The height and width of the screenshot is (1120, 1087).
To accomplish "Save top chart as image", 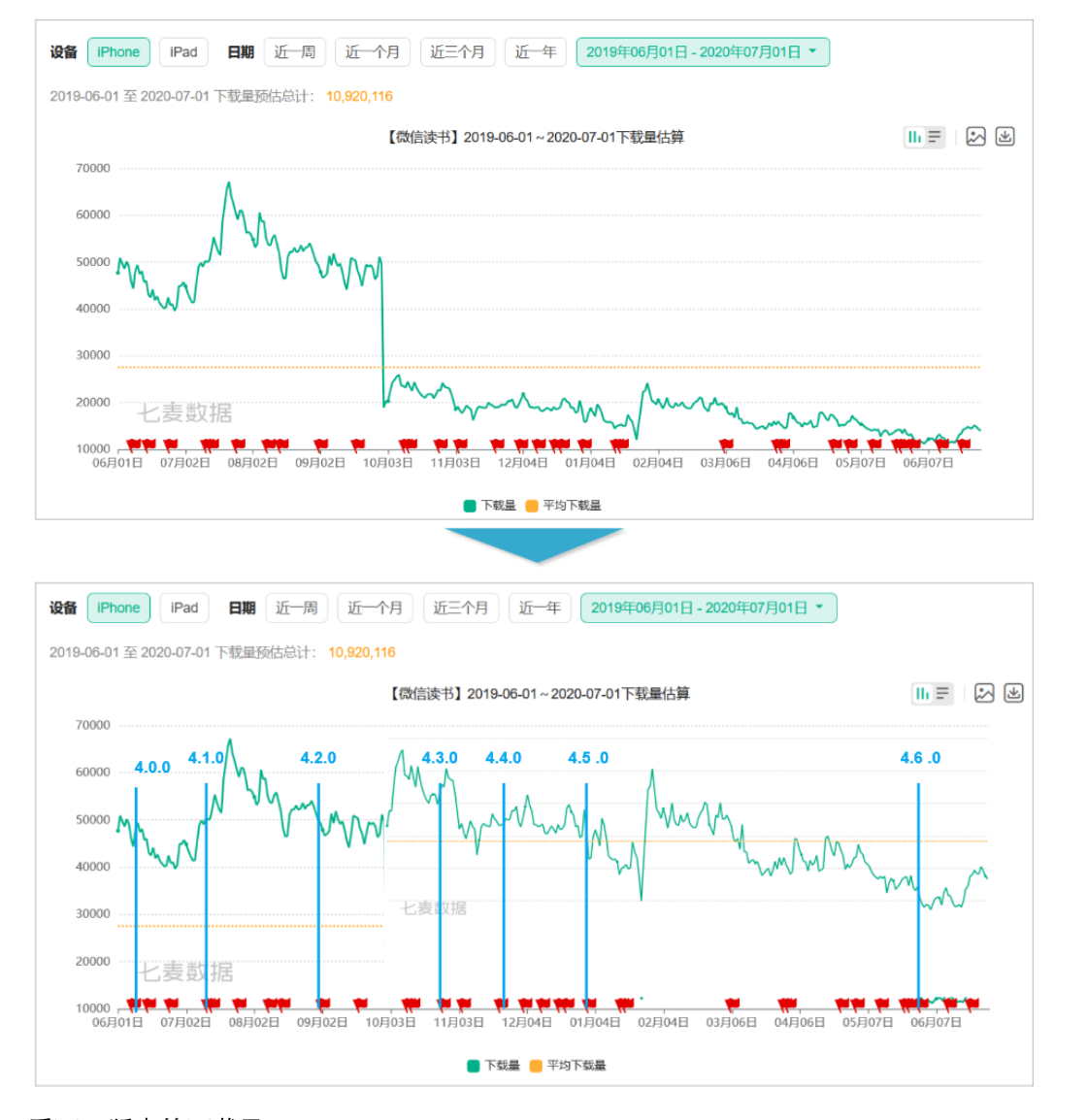I will point(975,137).
